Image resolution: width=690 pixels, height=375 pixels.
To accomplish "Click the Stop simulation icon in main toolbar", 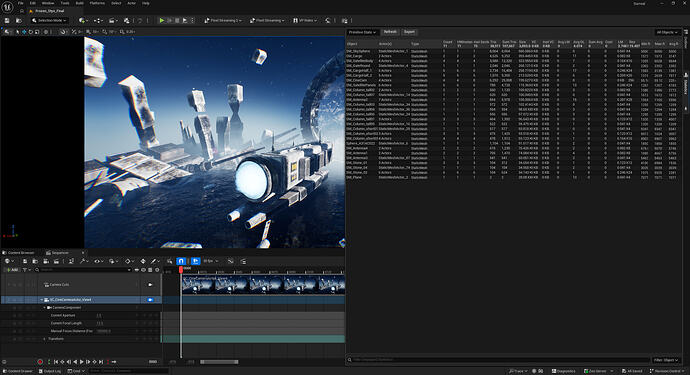I will click(177, 20).
